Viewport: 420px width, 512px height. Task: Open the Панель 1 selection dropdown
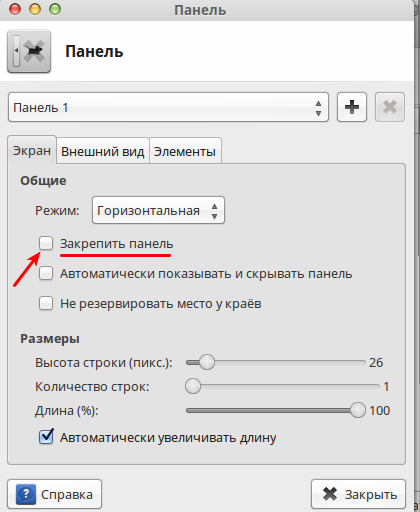click(x=168, y=107)
